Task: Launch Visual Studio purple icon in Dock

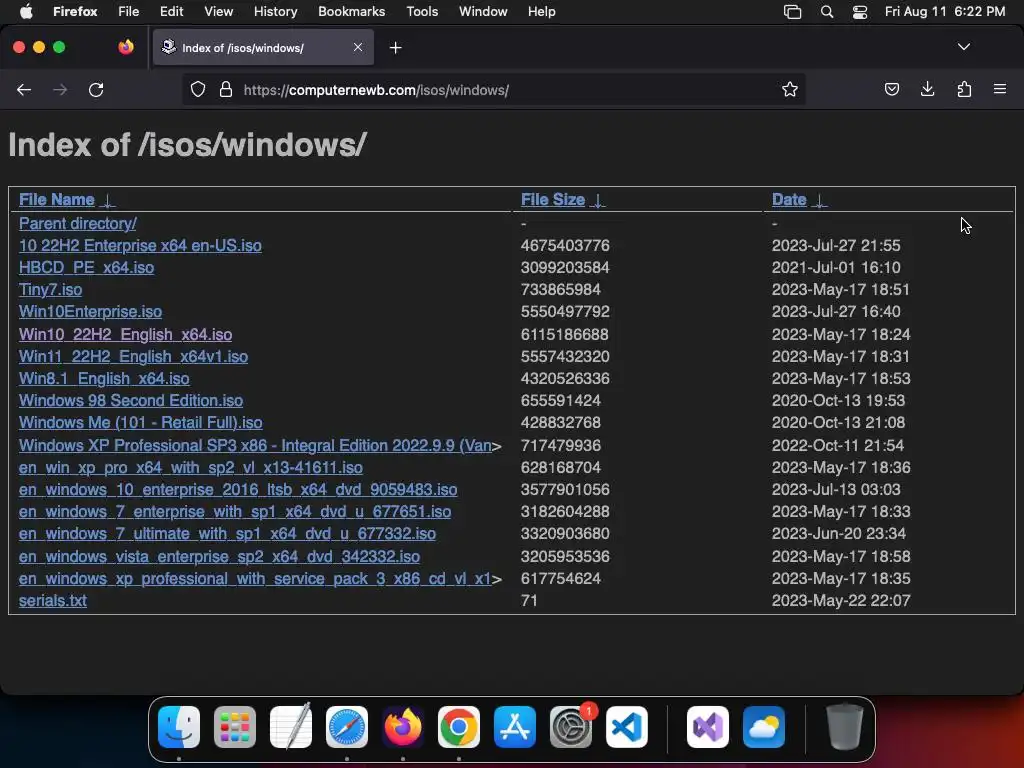Action: click(708, 727)
